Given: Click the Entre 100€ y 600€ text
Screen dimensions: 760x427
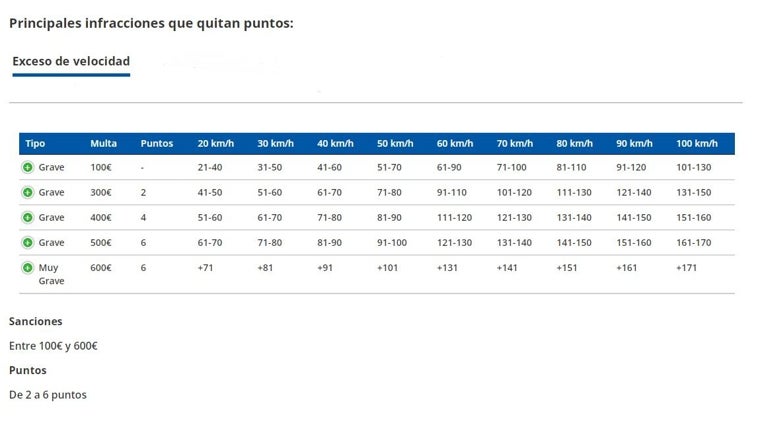Looking at the screenshot, I should tap(53, 346).
